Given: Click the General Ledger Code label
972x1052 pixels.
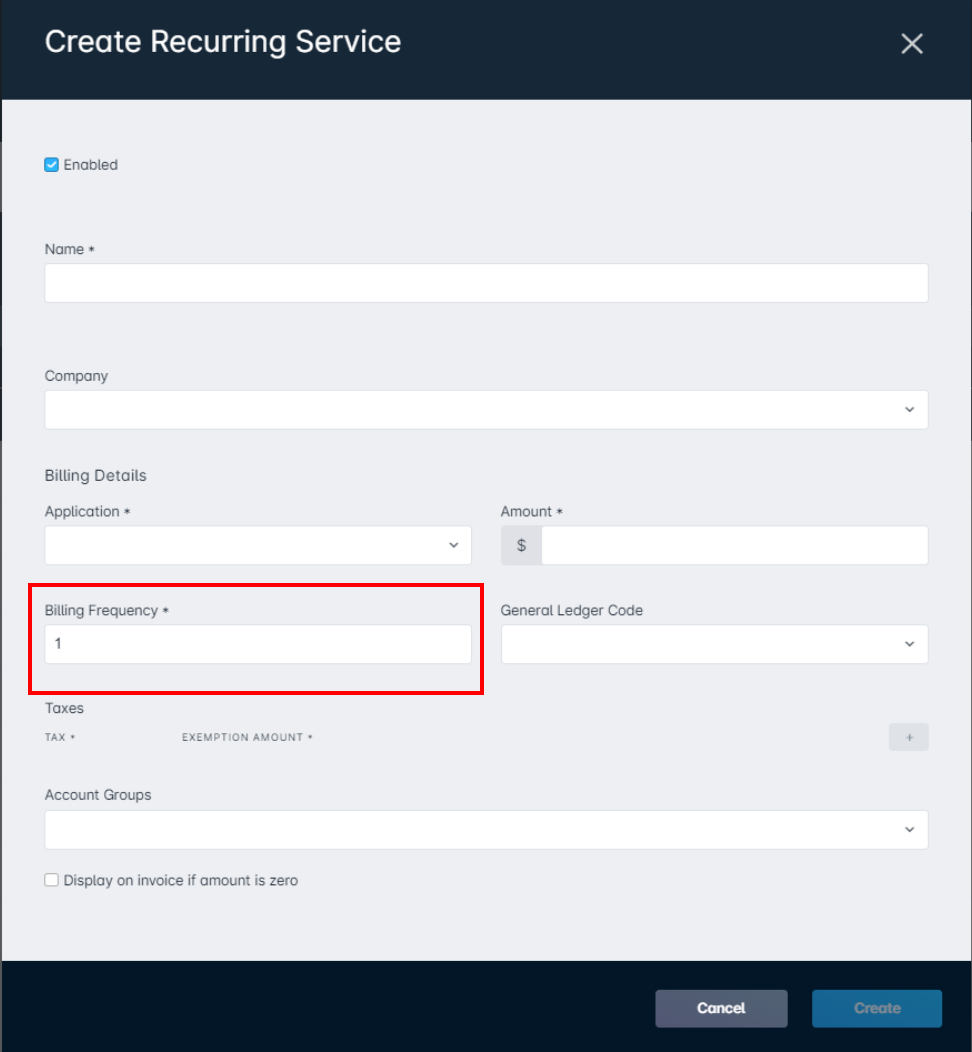Looking at the screenshot, I should coord(572,610).
